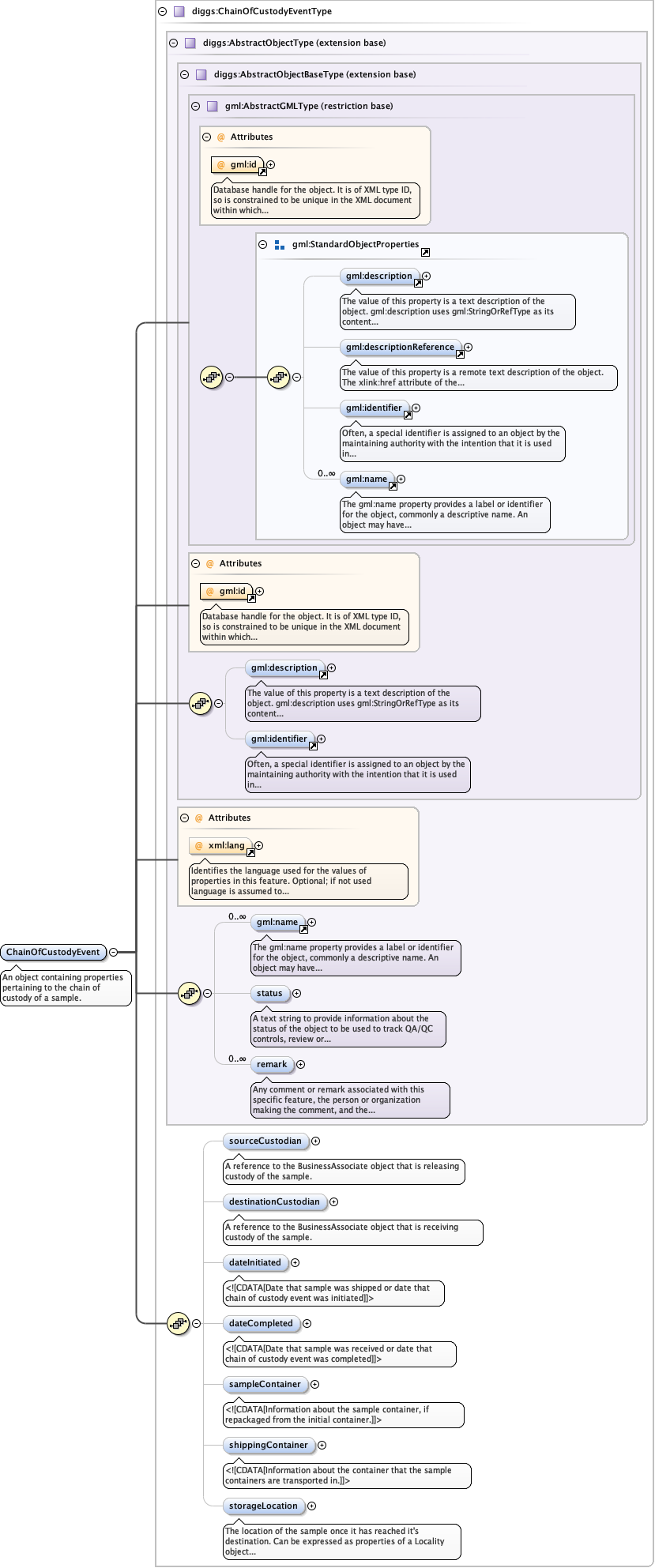Click the @ icon on xml:lang attribute
The width and height of the screenshot is (655, 1568).
198,846
